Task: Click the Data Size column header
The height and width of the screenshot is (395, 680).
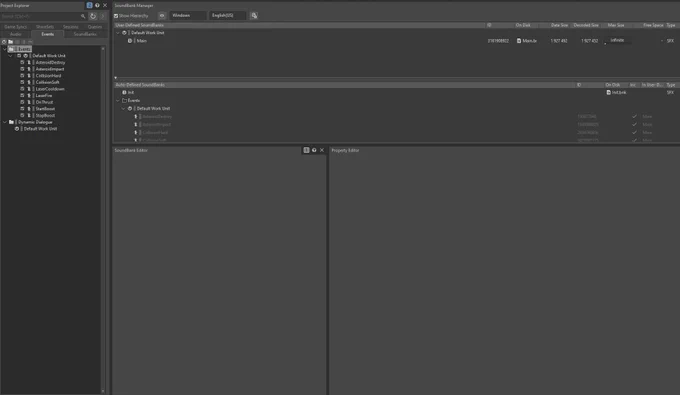Action: pyautogui.click(x=559, y=25)
